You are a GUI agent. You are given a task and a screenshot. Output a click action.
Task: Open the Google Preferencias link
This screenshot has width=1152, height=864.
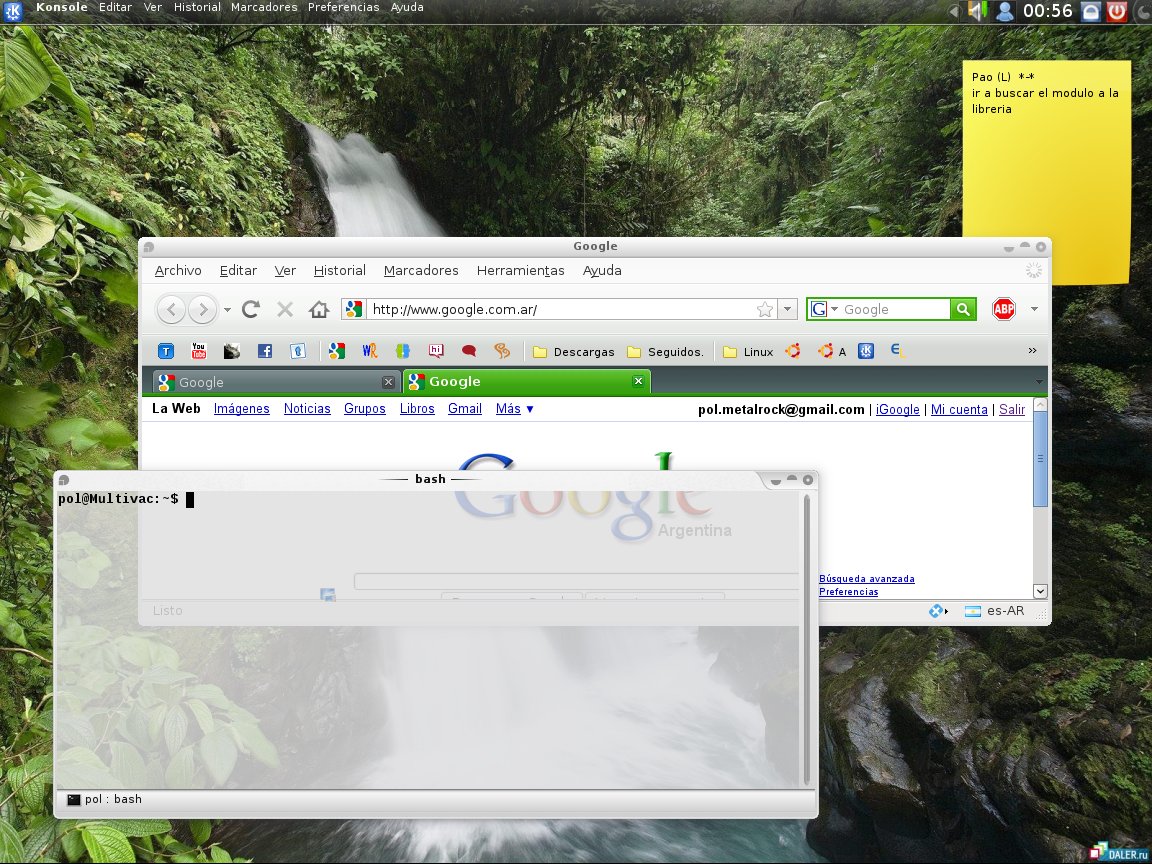coord(849,592)
